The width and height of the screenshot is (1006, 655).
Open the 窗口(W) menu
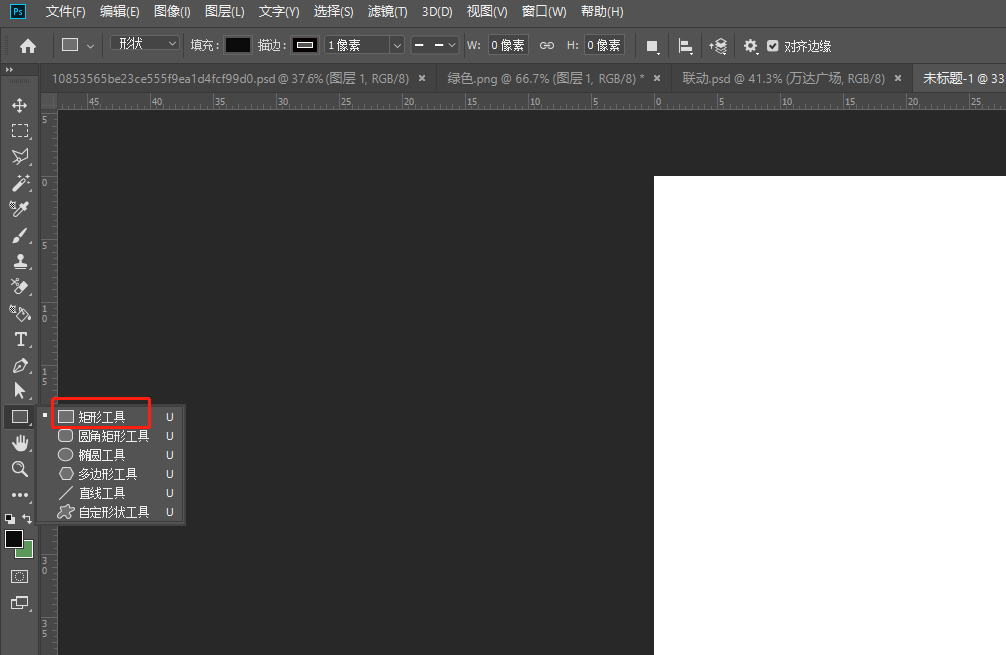[x=544, y=12]
